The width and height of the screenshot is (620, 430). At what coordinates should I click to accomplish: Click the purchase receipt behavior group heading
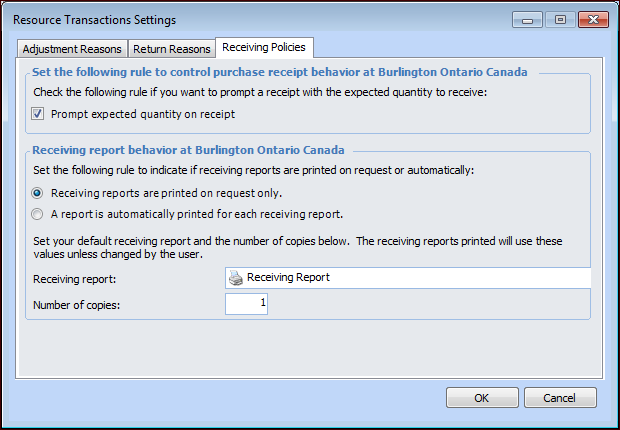[x=279, y=72]
